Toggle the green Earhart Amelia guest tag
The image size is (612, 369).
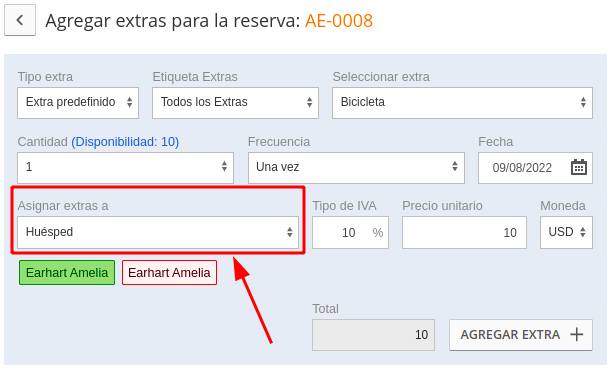(x=67, y=273)
